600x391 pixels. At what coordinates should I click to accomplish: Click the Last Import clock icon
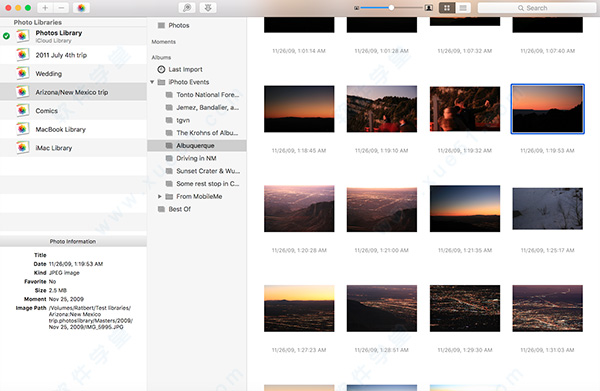click(x=161, y=69)
